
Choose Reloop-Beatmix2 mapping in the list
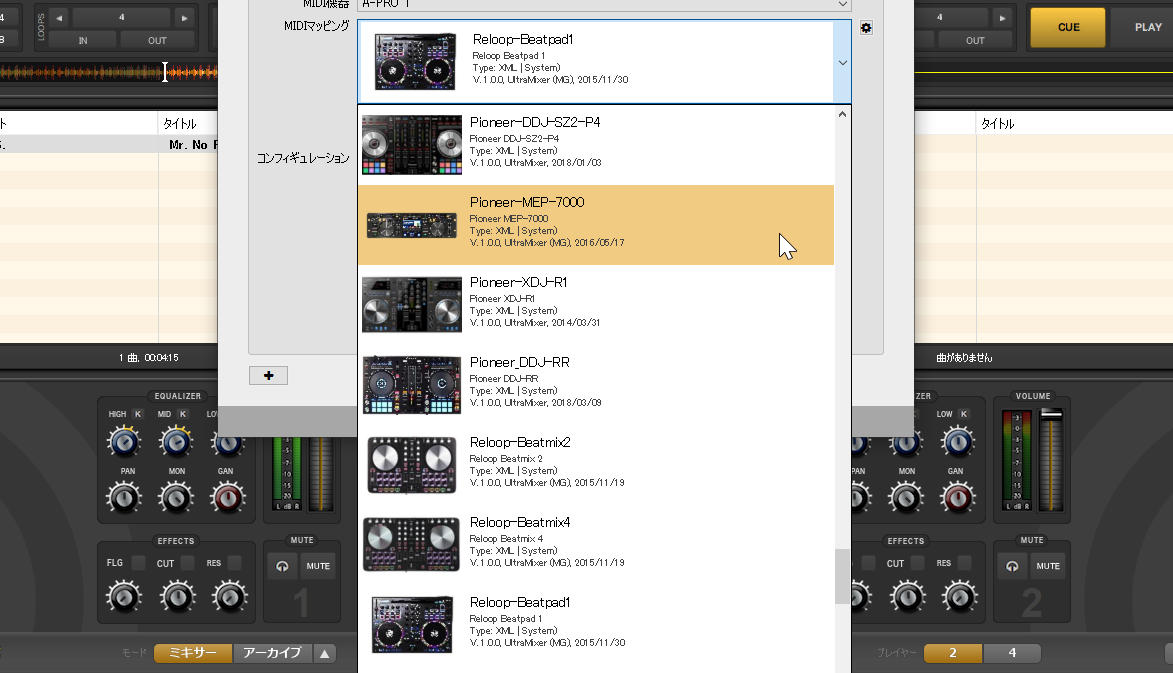point(595,465)
